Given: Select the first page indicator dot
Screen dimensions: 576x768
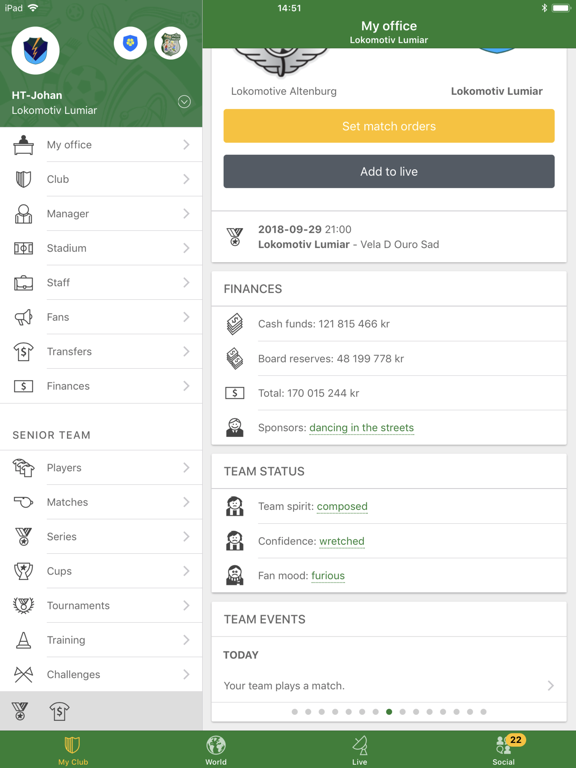Looking at the screenshot, I should click(x=294, y=712).
